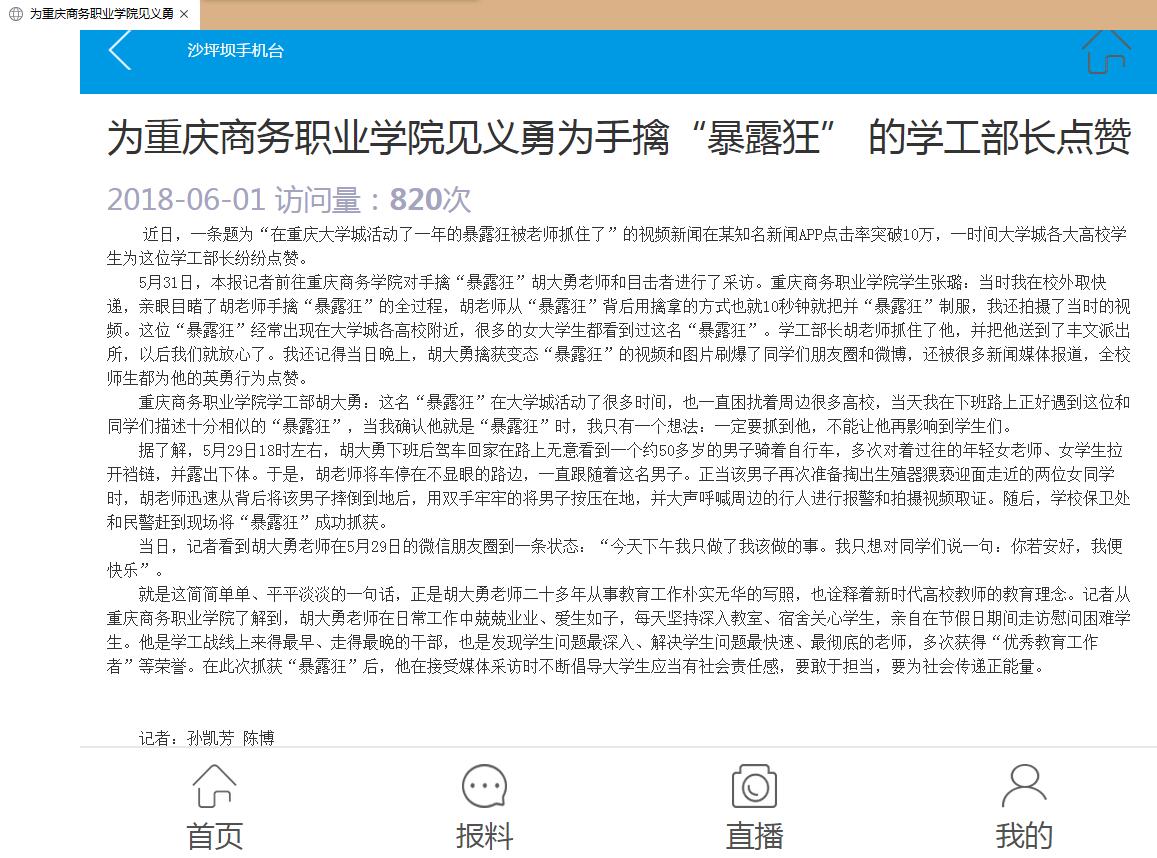
Task: Click the first paragraph starting with 近日
Action: pos(617,246)
